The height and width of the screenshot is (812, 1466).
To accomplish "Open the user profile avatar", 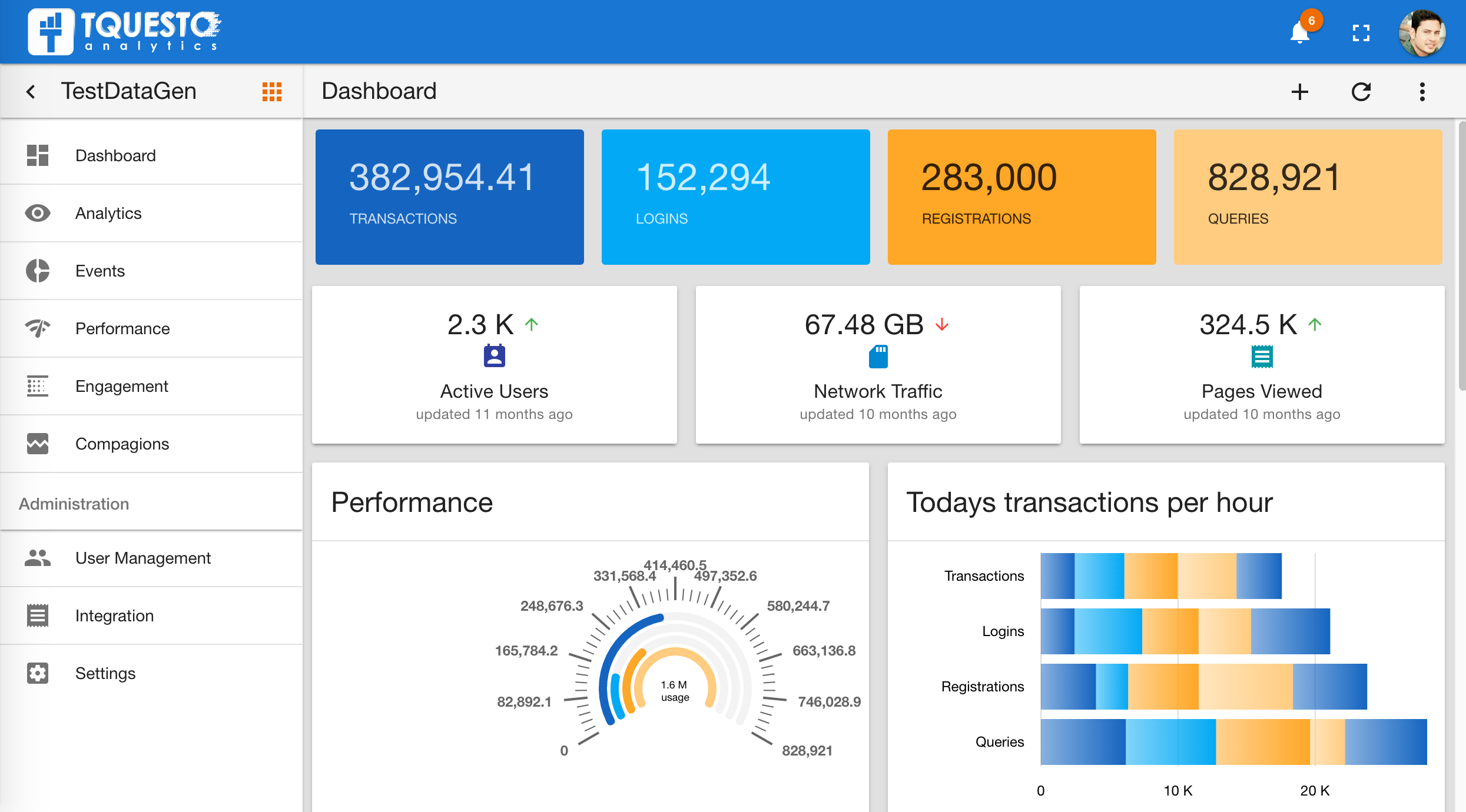I will 1422,33.
